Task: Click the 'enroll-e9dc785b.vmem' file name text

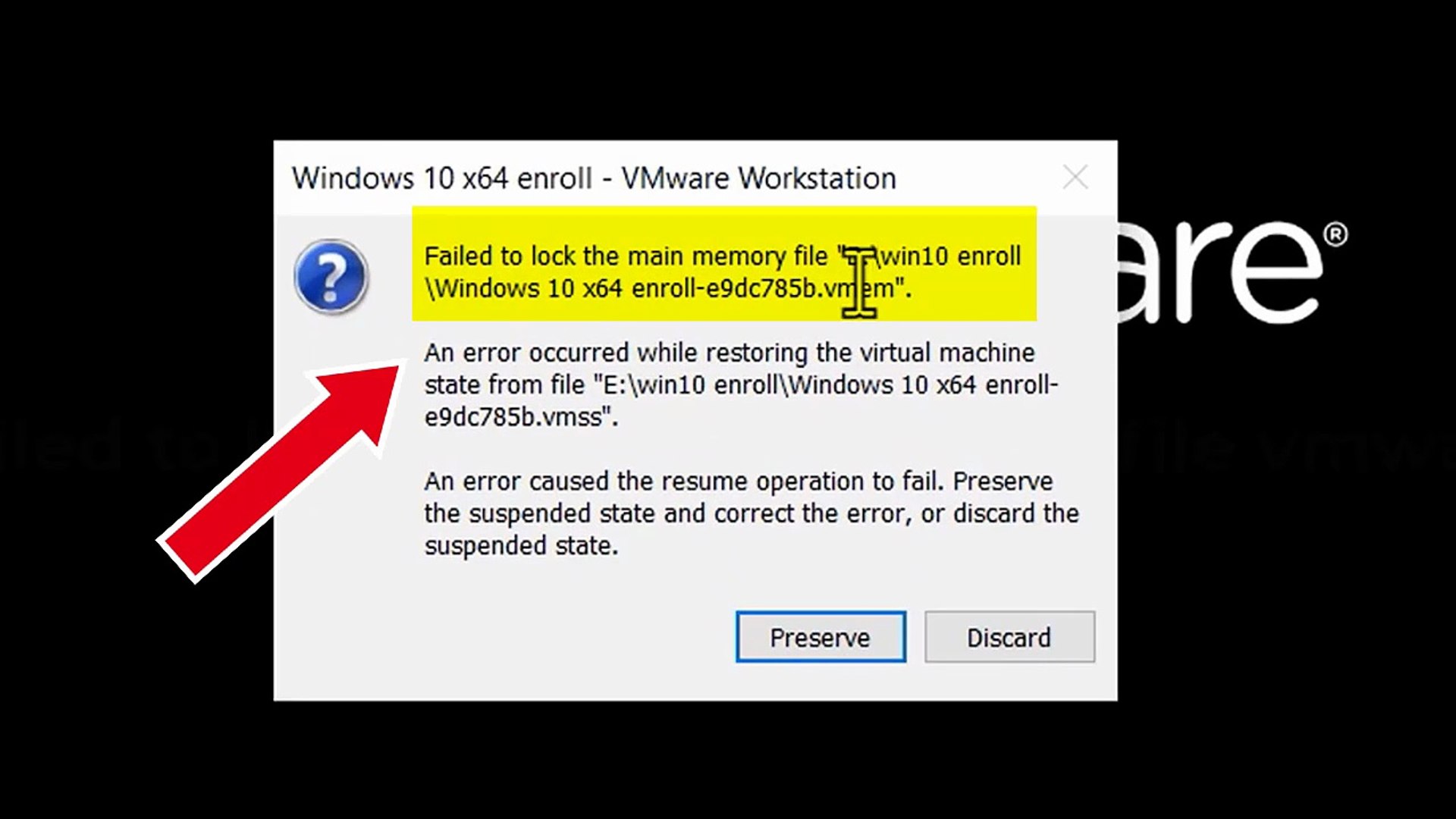Action: [763, 289]
